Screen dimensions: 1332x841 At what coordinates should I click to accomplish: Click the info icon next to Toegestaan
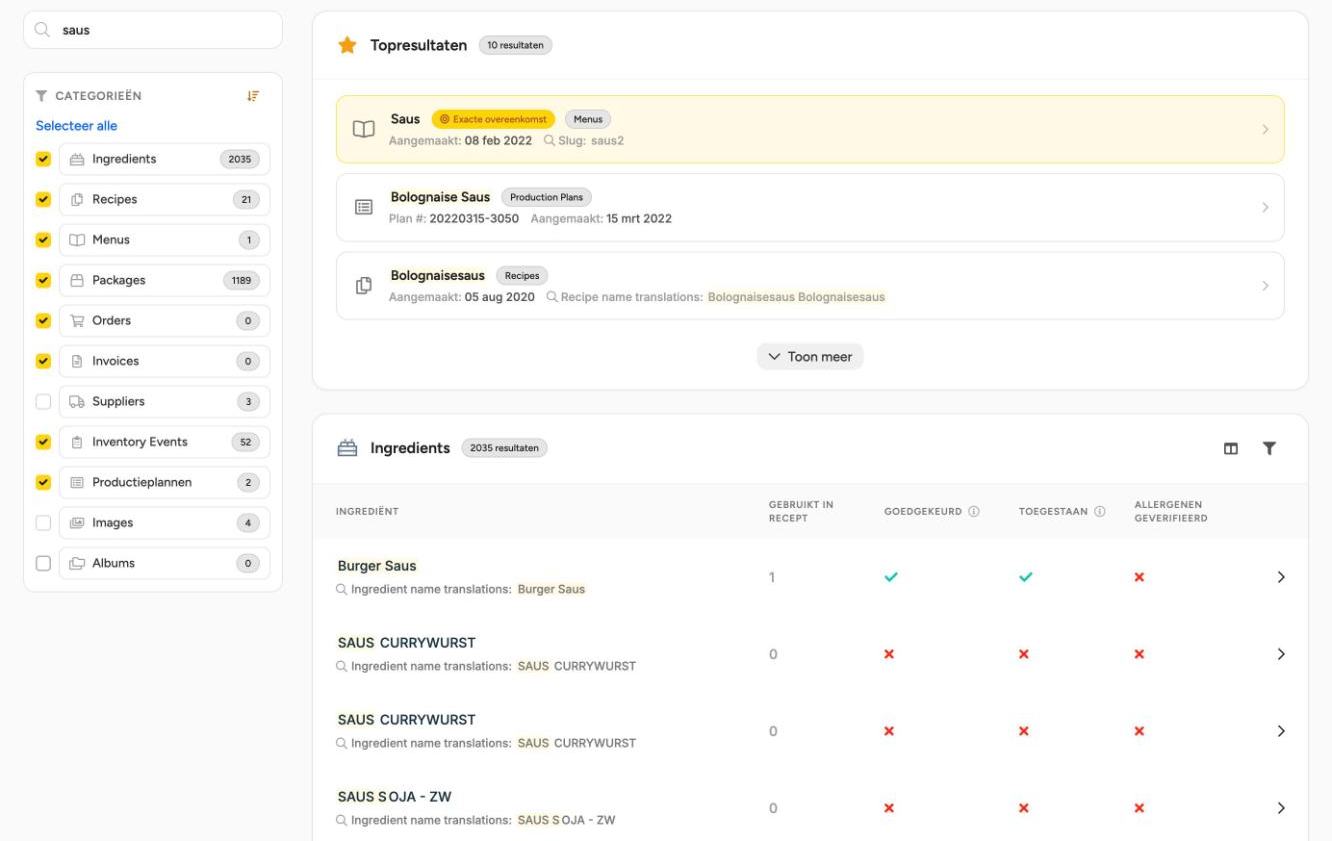[1100, 512]
